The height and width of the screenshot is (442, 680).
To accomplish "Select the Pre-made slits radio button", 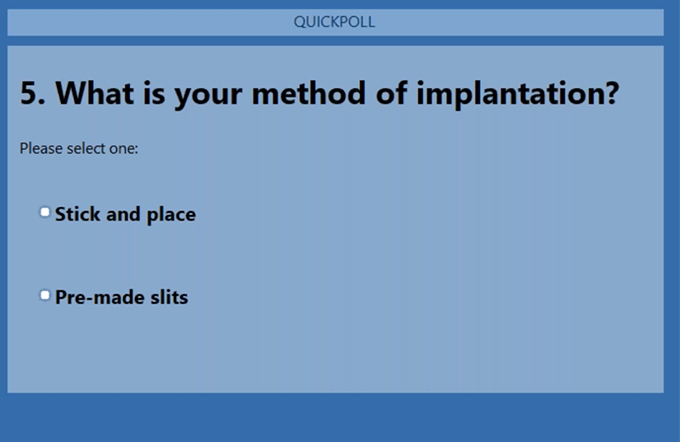I will click(x=45, y=295).
